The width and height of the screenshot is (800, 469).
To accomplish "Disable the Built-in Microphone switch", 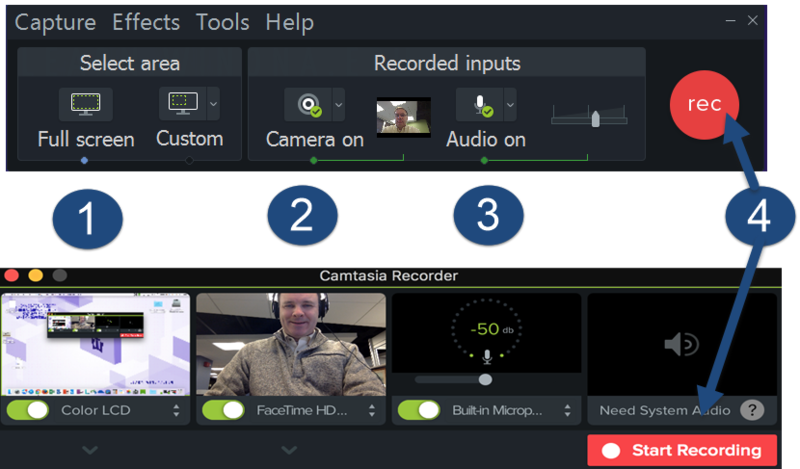I will pyautogui.click(x=419, y=410).
